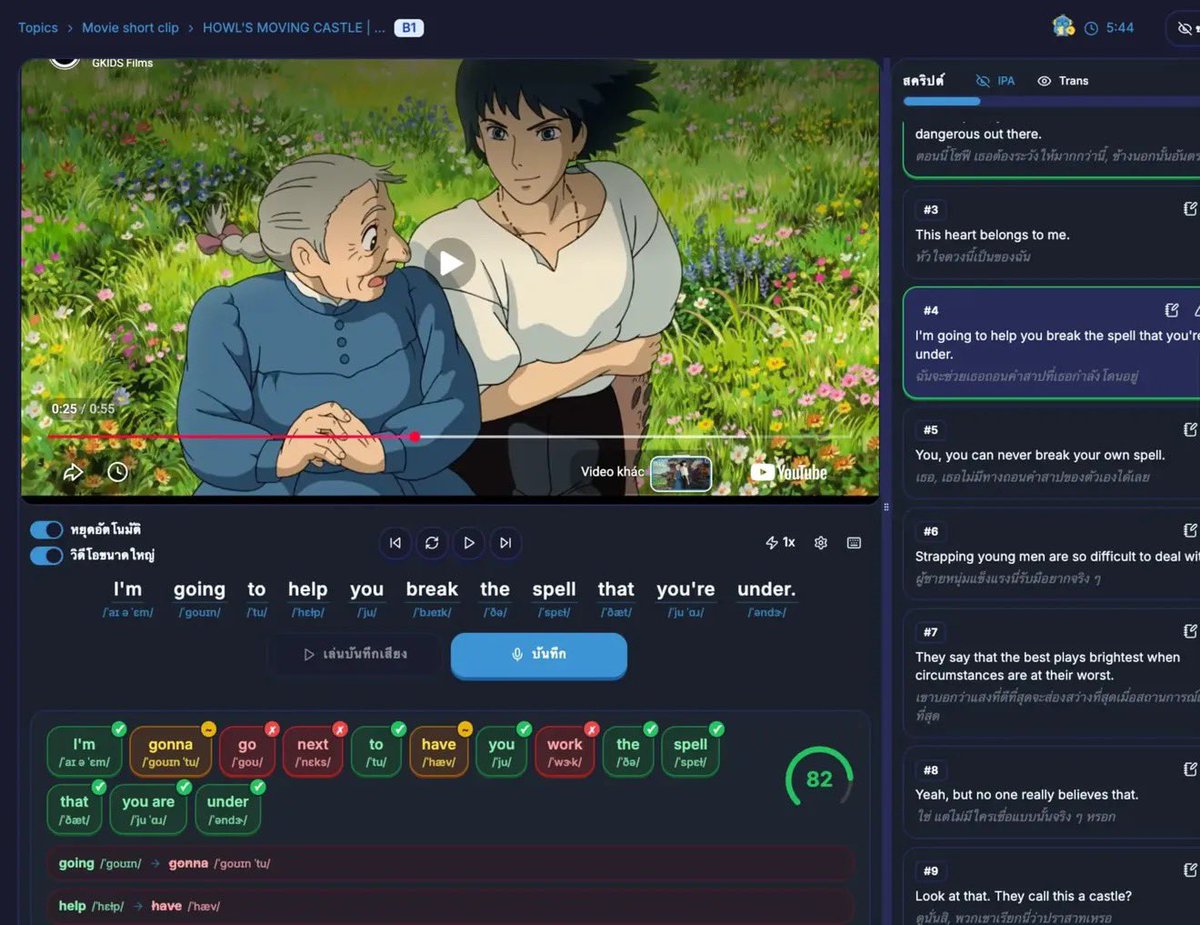Click the 'help → have' correction row

tap(450, 906)
